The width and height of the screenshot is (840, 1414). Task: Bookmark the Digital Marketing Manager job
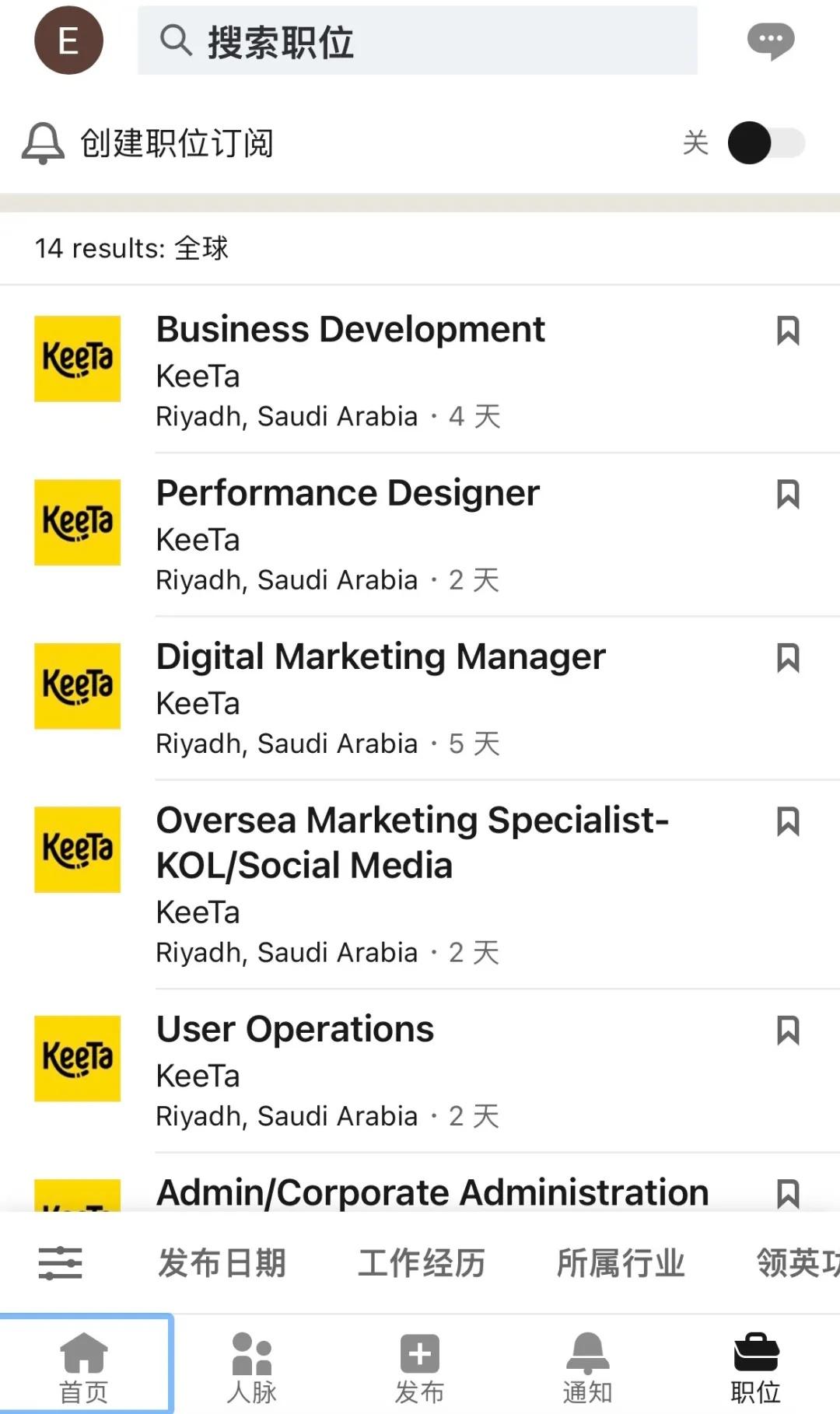pos(788,658)
